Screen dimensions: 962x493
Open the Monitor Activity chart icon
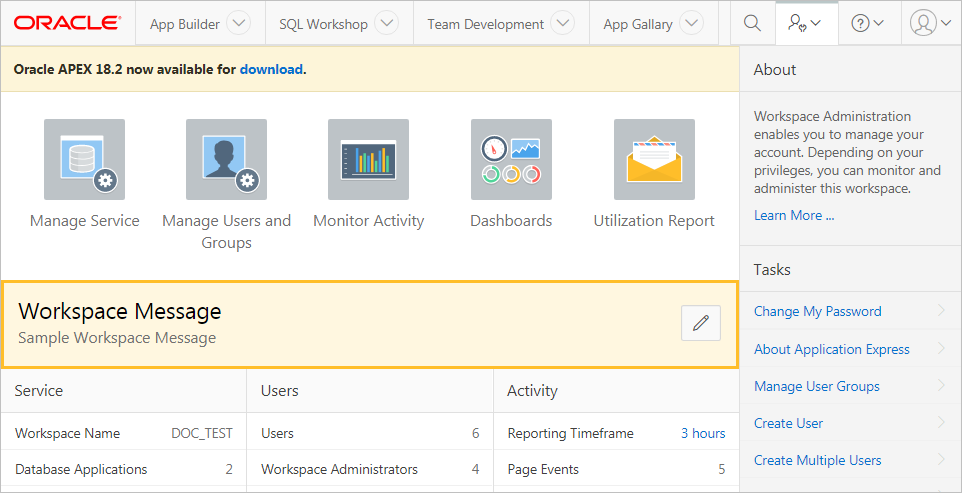[368, 160]
